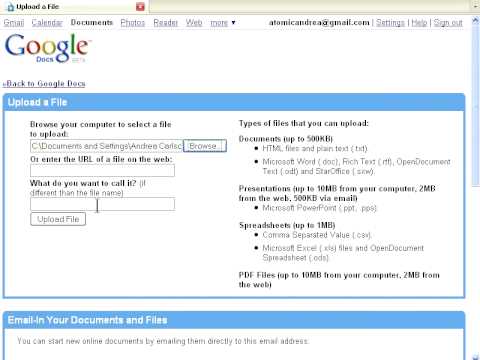Screen dimensions: 480x360
Task: Click 'Microsoft Word (.doc), Rich Text' item
Action: (x=356, y=166)
